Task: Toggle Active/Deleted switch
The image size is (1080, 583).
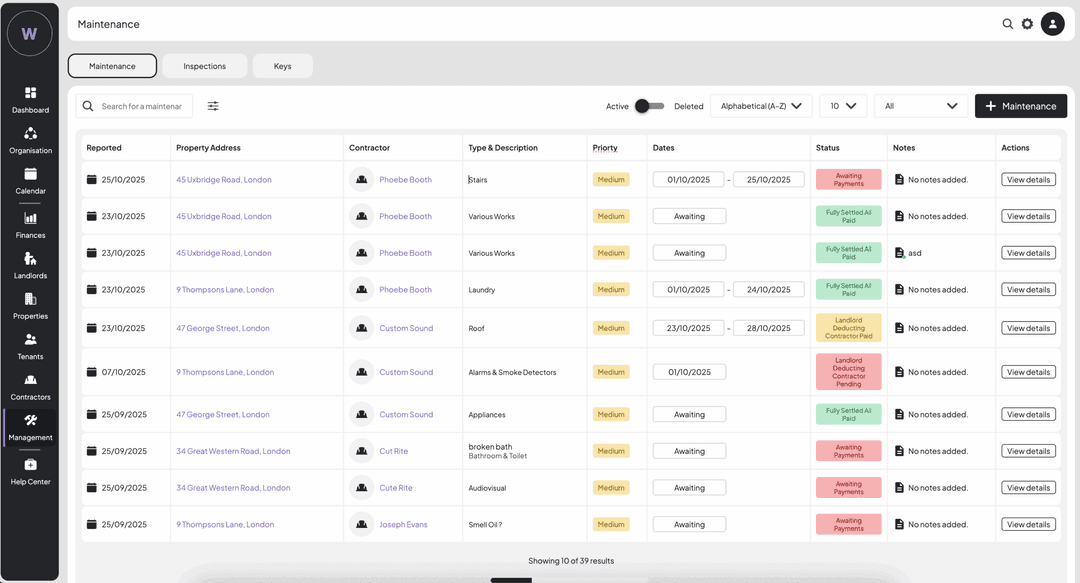Action: 650,106
